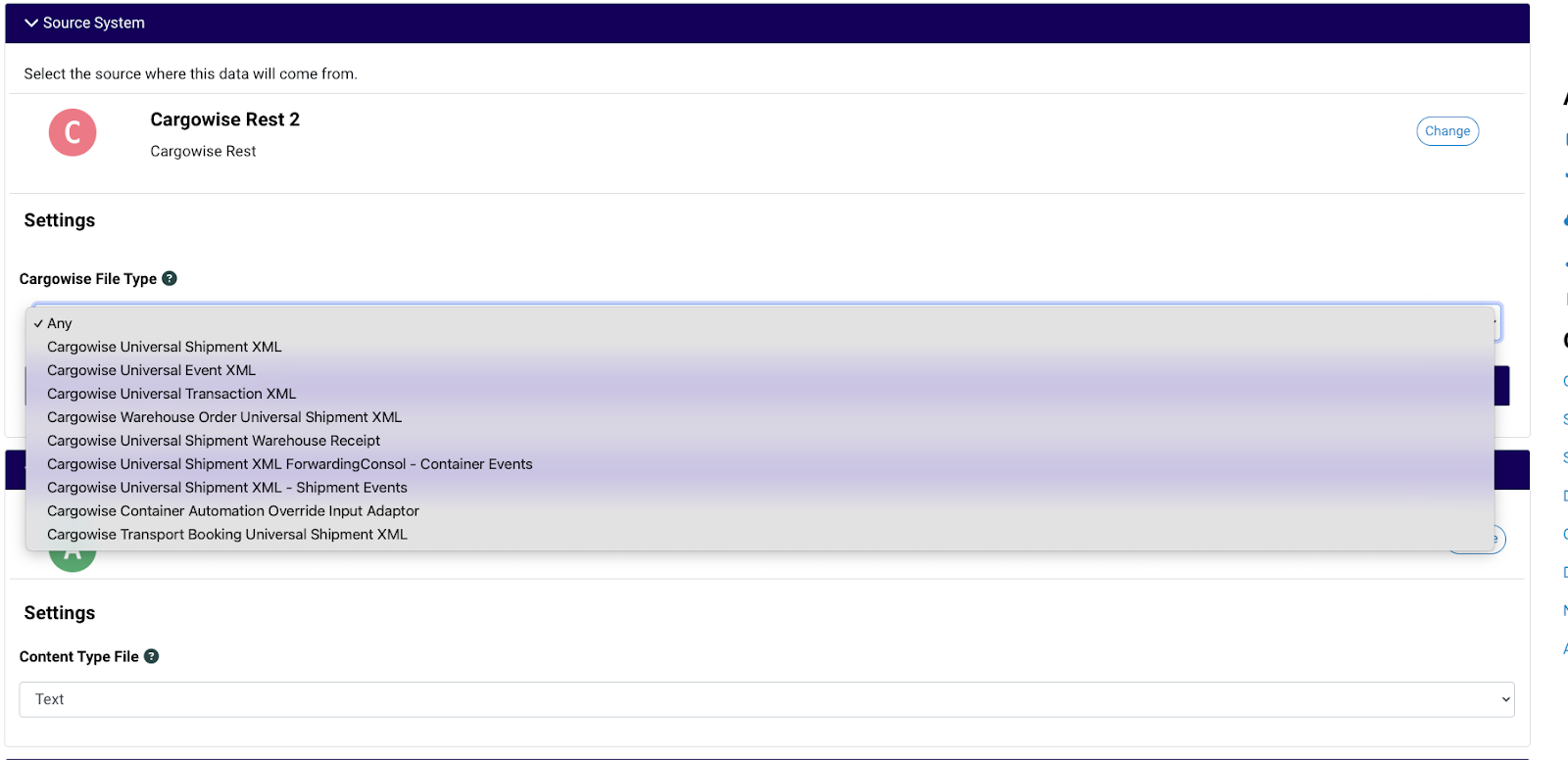Pick Cargowise Universal Shipment Warehouse Receipt
1568x760 pixels.
tap(759, 441)
